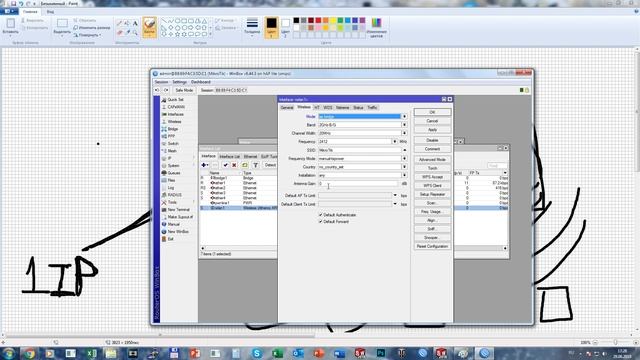Adjust the Paint zoom slider
Viewport: 640px width, 360px height.
pyautogui.click(x=615, y=342)
